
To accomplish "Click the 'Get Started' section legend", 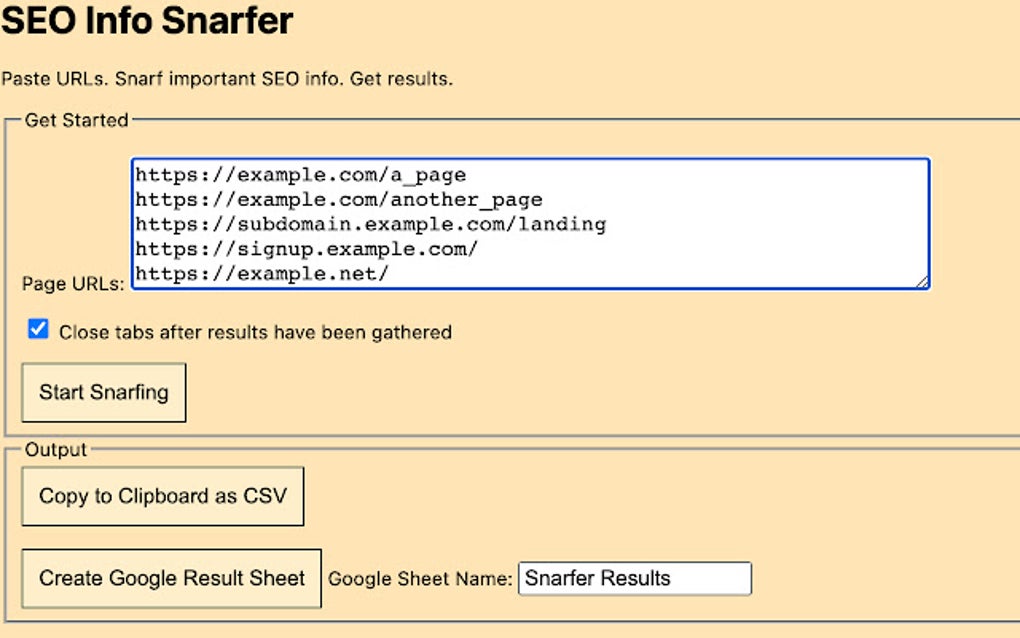I will point(76,120).
